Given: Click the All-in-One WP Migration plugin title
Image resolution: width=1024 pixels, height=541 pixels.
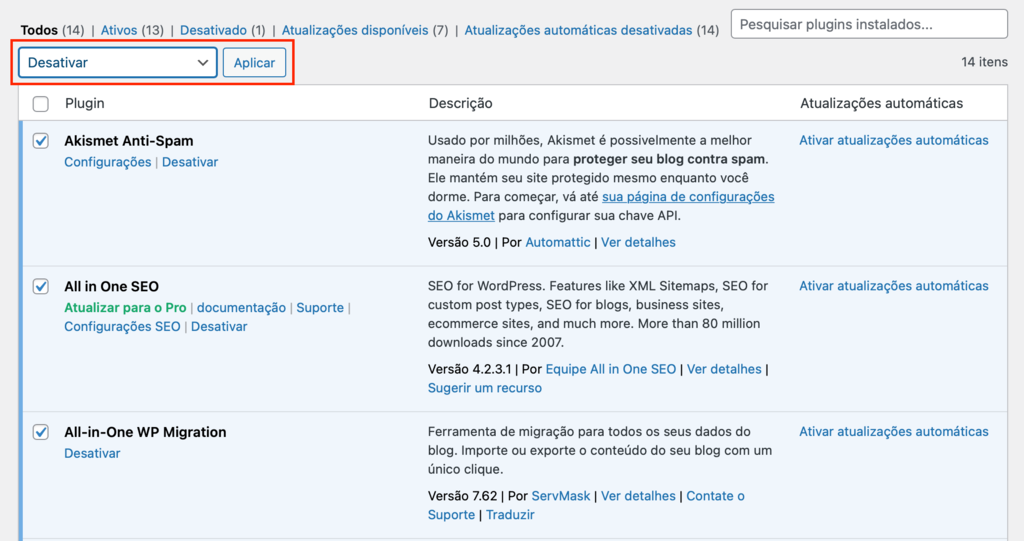Looking at the screenshot, I should pyautogui.click(x=145, y=432).
